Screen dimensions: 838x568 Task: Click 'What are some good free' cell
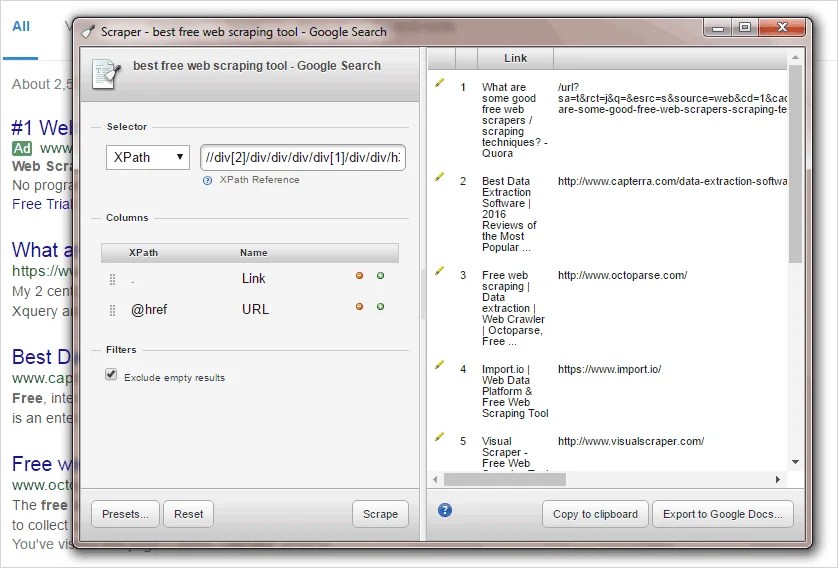tap(514, 120)
